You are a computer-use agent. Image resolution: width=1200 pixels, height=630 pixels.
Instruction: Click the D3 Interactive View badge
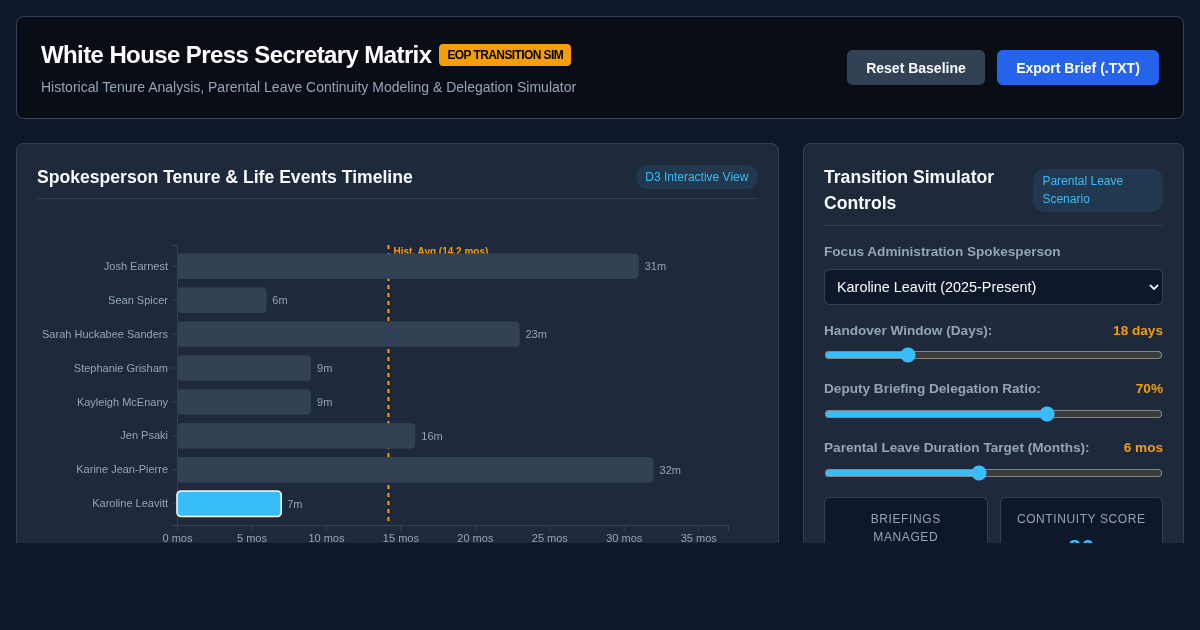(697, 177)
